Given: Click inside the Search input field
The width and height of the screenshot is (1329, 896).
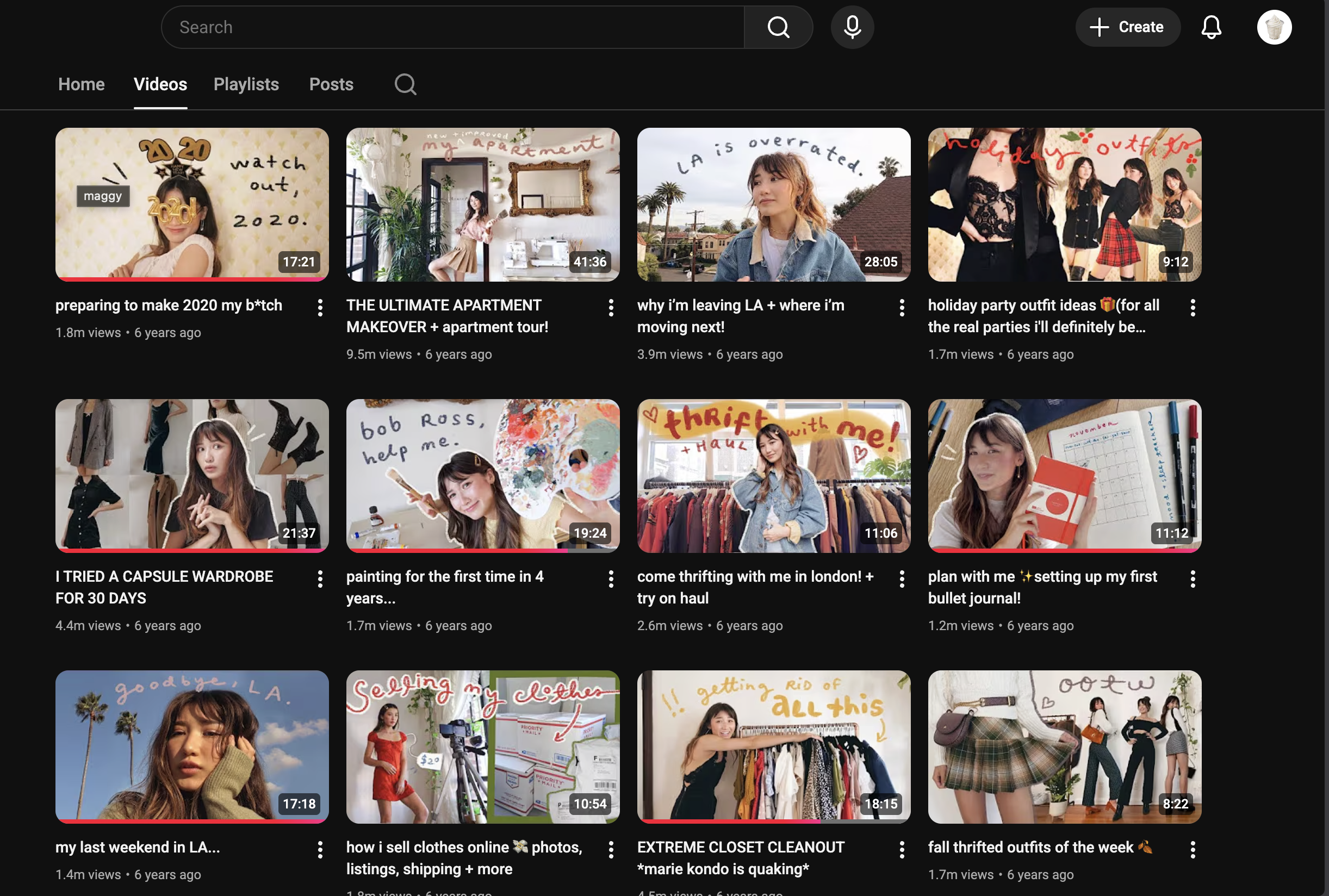Looking at the screenshot, I should tap(400, 27).
